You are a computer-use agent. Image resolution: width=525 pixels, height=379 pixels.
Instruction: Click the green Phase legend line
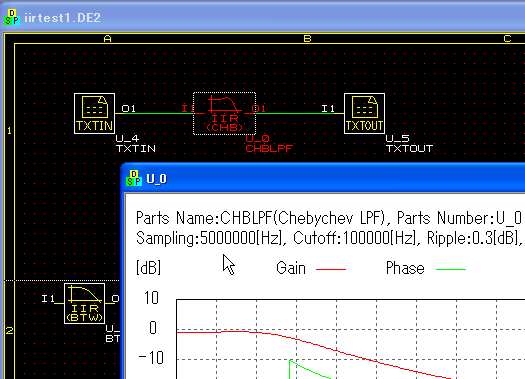click(451, 269)
